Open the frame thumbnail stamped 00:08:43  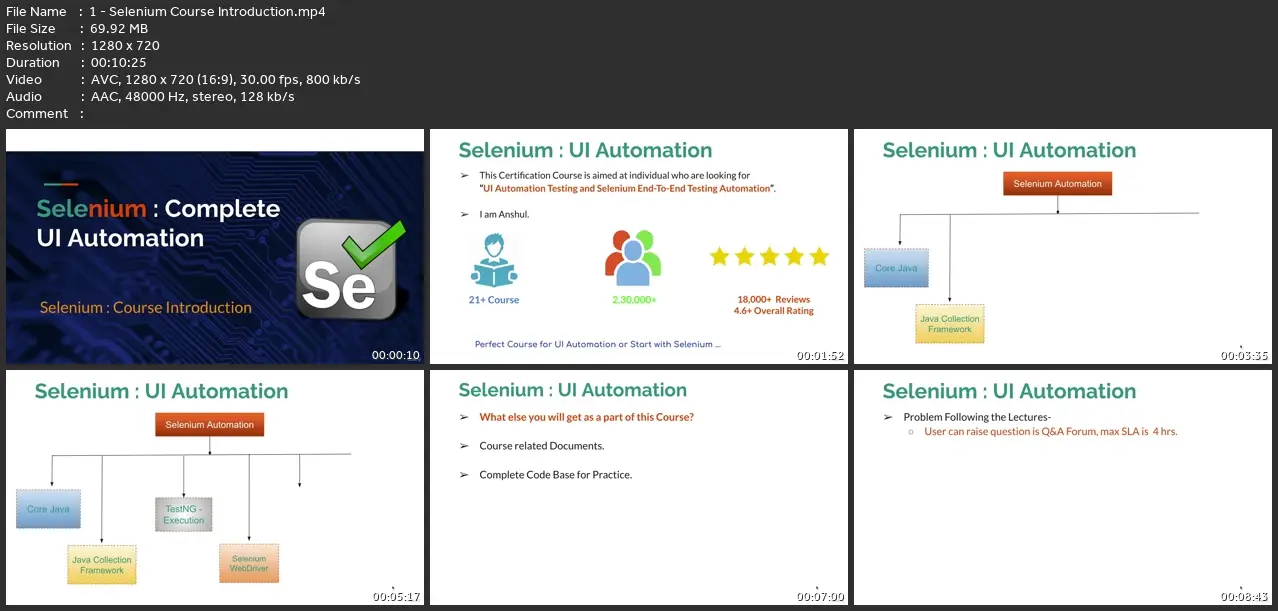(x=1062, y=488)
